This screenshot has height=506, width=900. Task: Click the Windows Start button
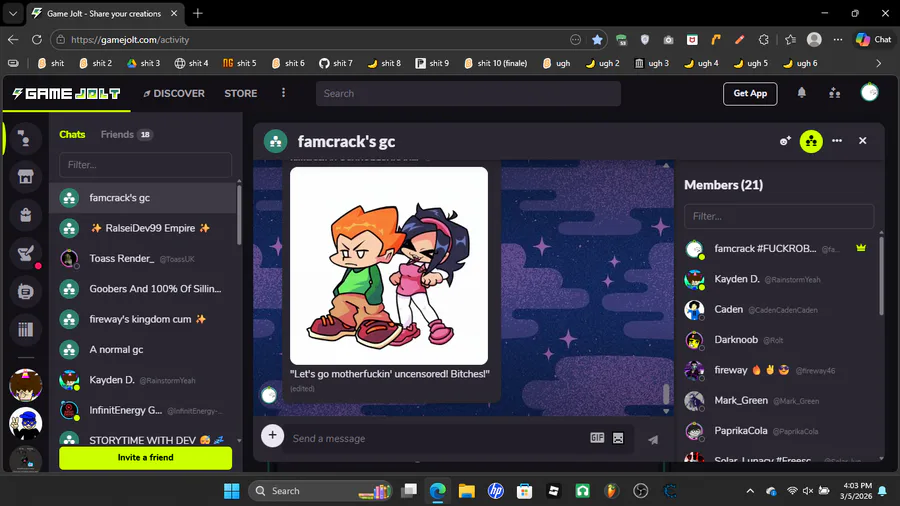tap(232, 491)
